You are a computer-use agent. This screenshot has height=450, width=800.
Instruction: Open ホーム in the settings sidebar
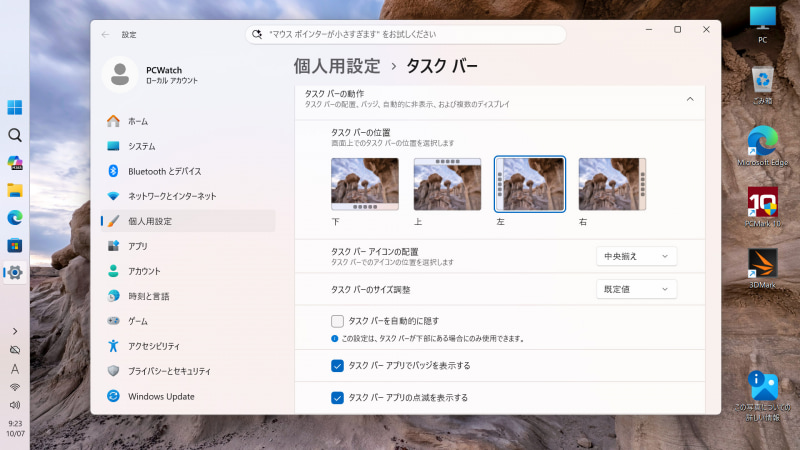[x=188, y=121]
